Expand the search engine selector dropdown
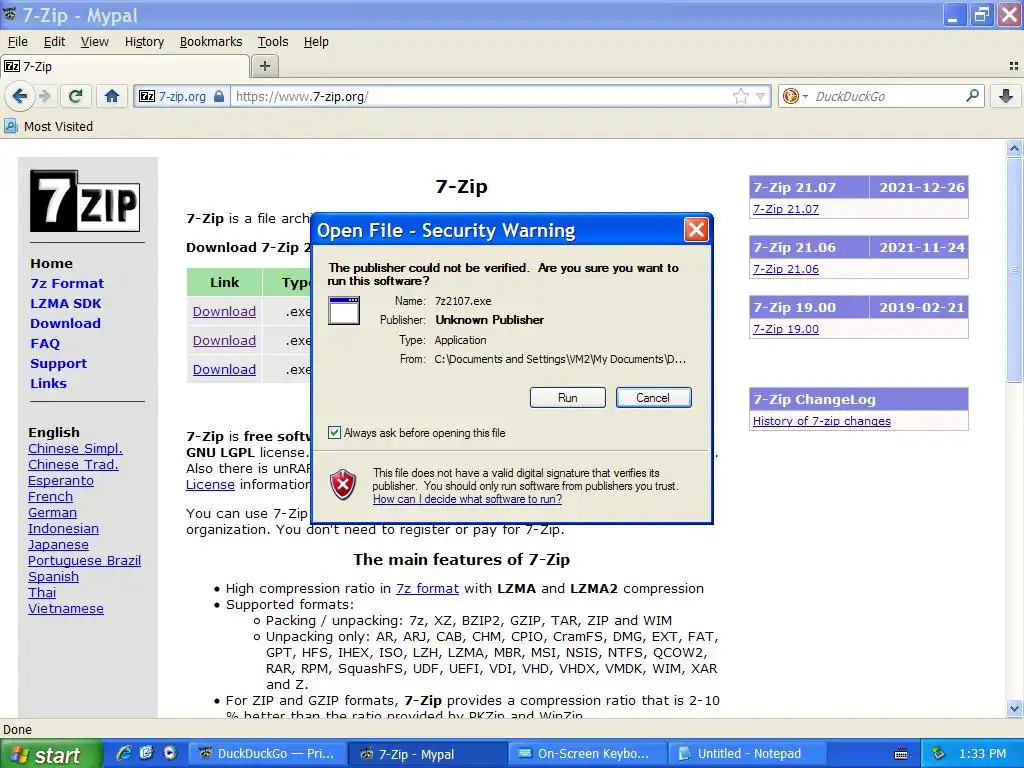1024x768 pixels. coord(805,97)
